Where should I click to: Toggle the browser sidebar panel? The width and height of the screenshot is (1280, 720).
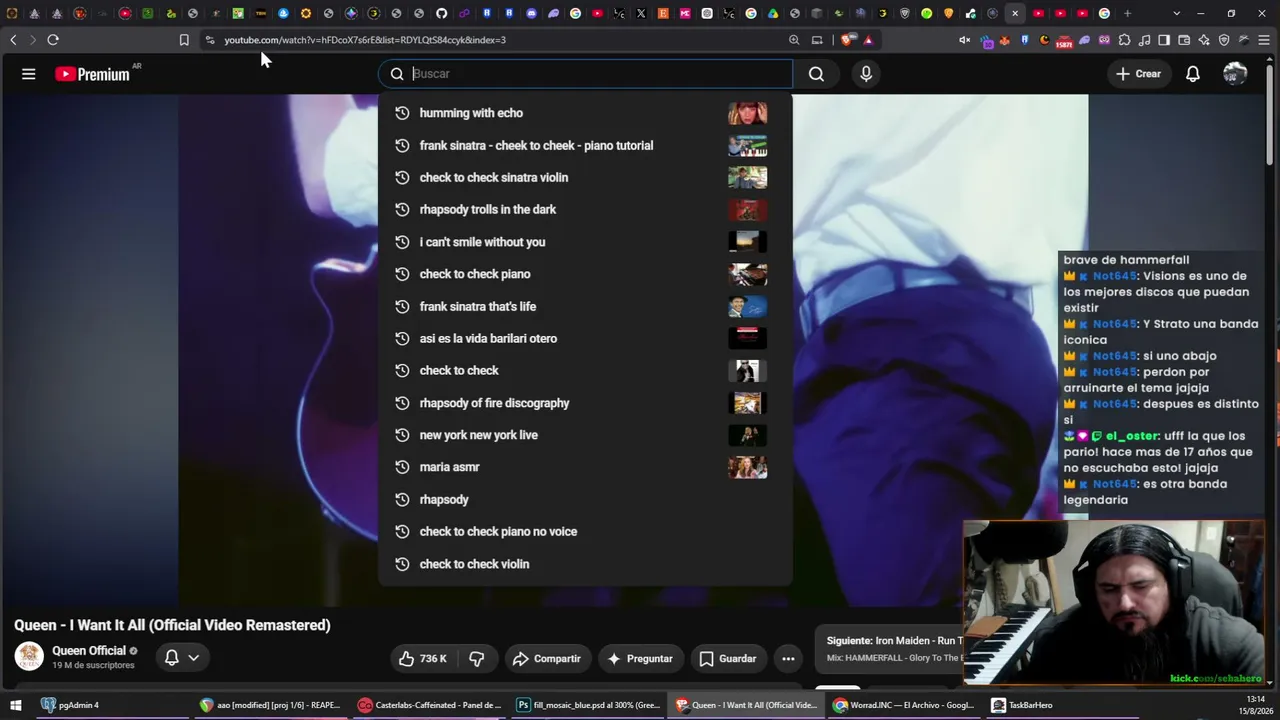tap(1164, 40)
